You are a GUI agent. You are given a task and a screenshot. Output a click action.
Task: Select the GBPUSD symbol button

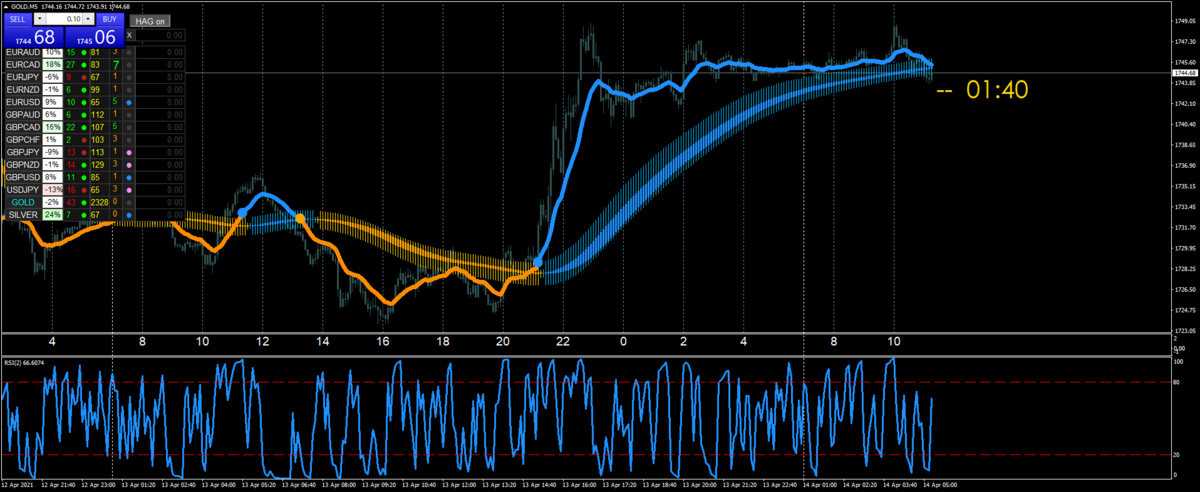(x=23, y=177)
